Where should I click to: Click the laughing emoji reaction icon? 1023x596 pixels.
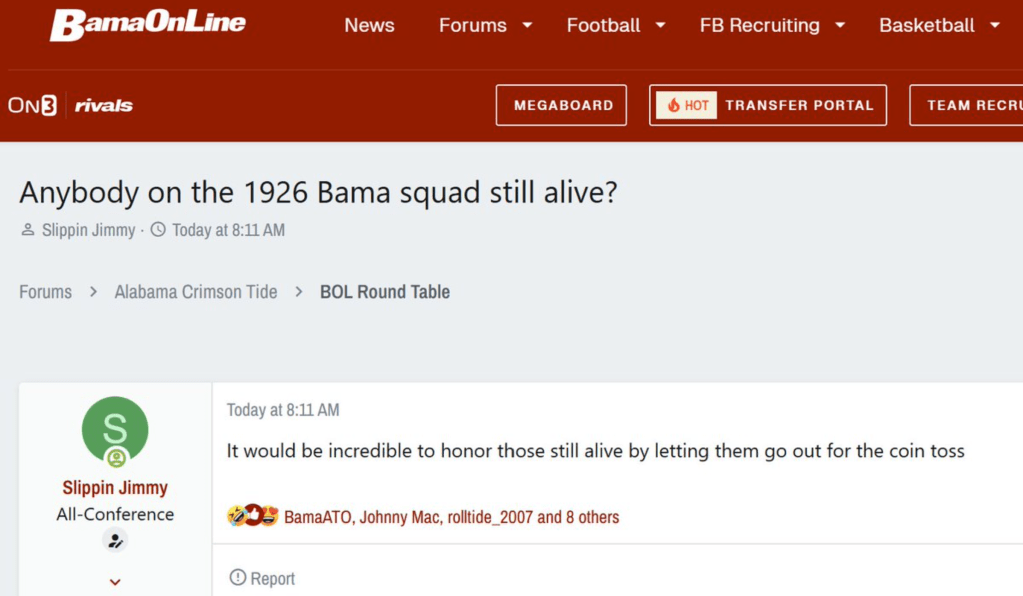coord(236,517)
